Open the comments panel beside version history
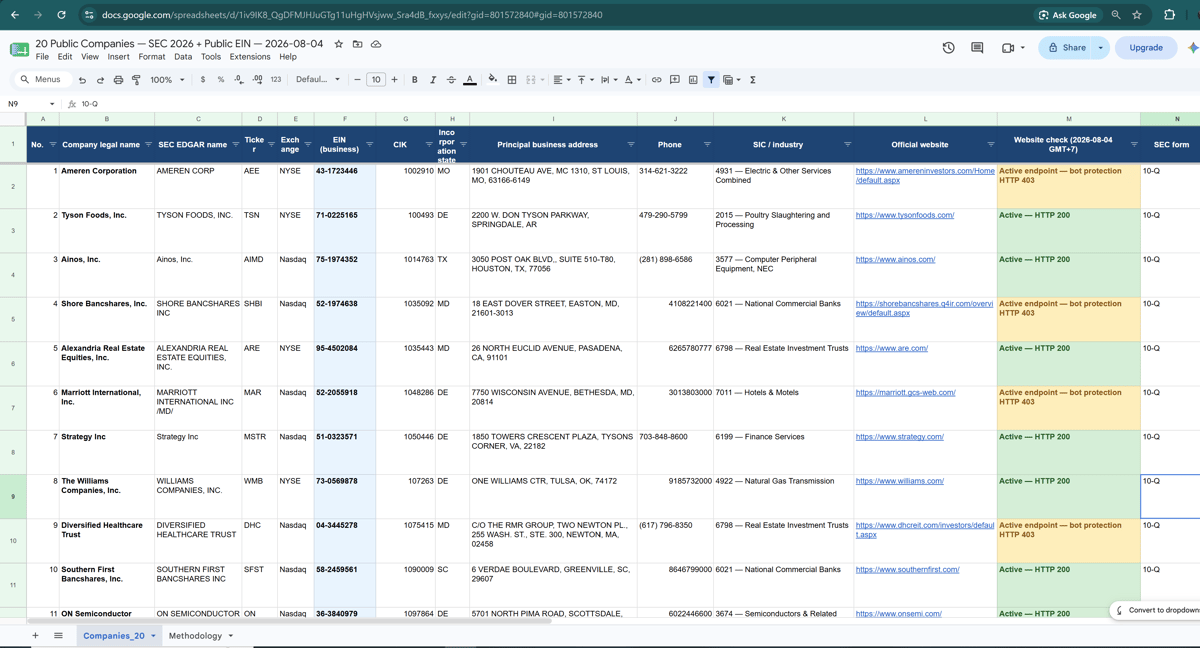This screenshot has height=648, width=1200. pos(977,48)
